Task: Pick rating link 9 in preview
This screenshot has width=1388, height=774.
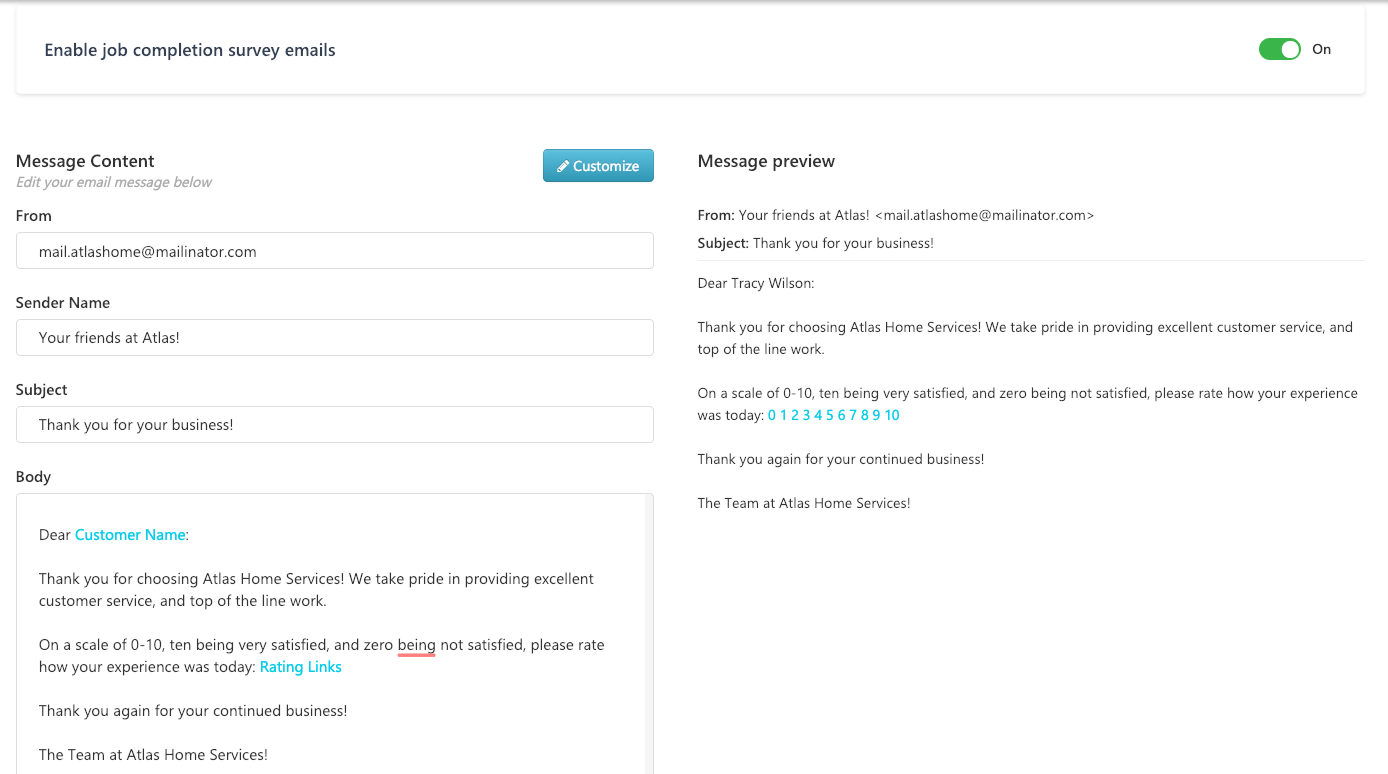Action: click(x=876, y=415)
